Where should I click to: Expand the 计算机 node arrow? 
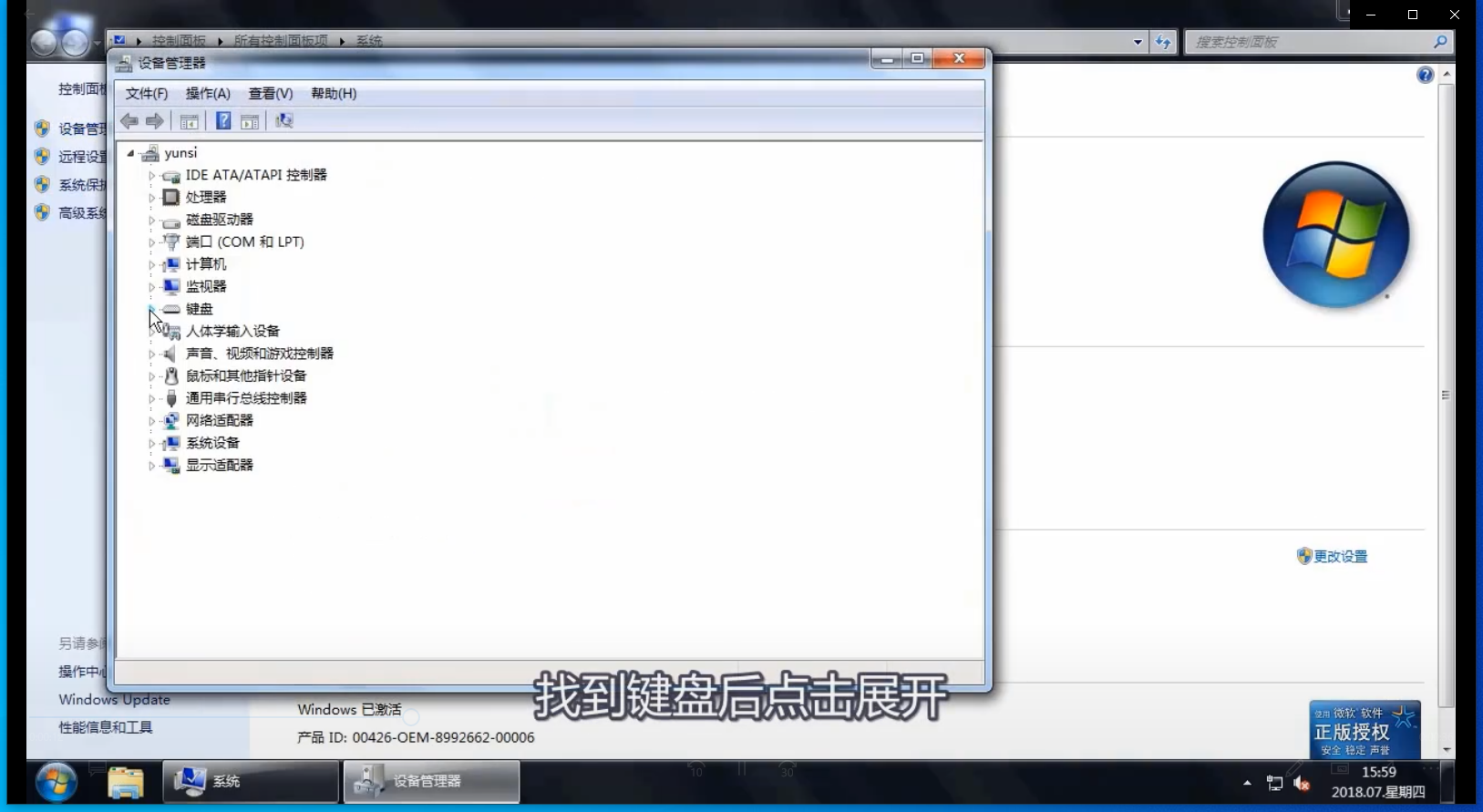point(151,264)
